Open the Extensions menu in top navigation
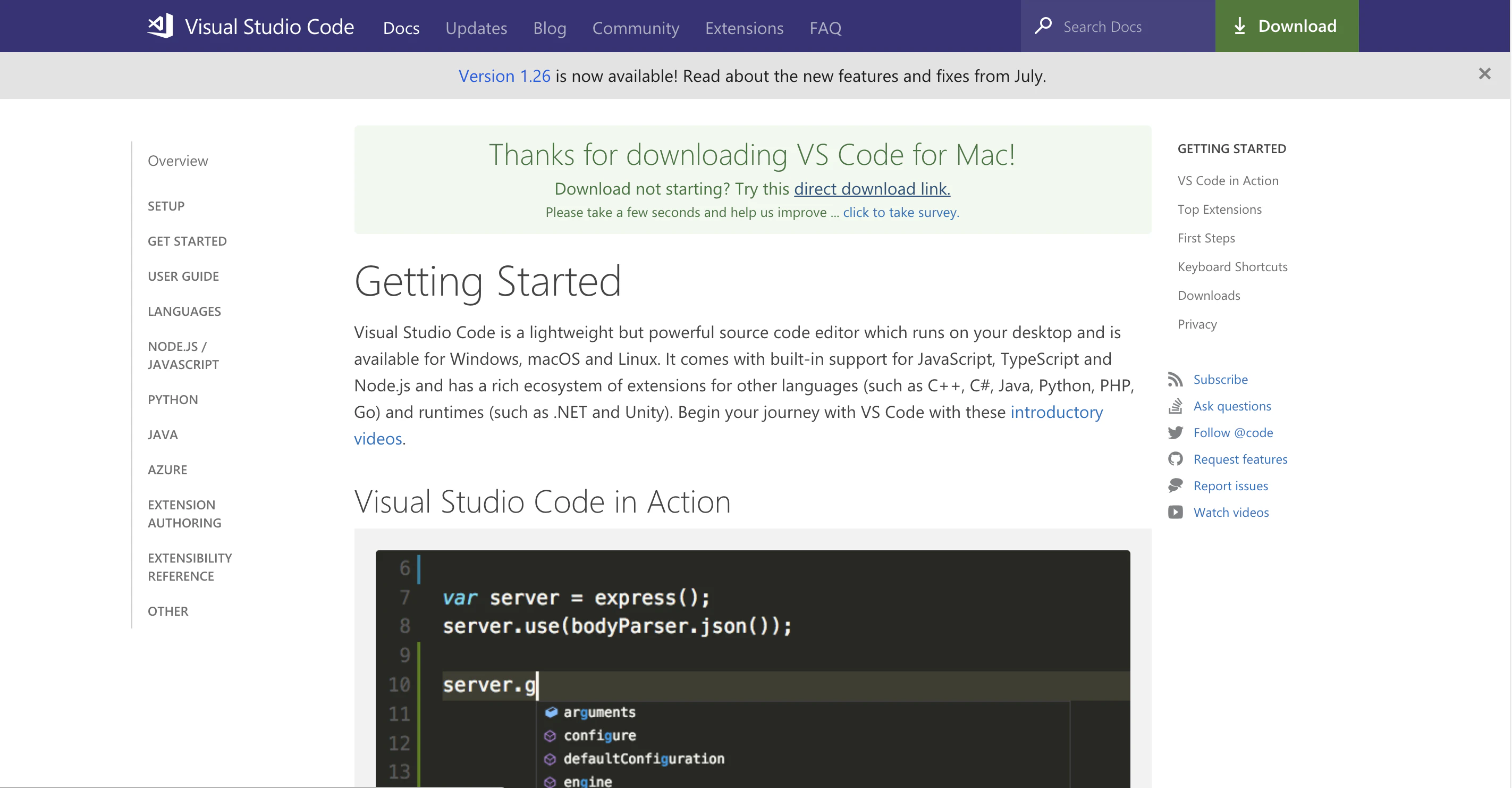This screenshot has width=1512, height=788. [x=744, y=28]
